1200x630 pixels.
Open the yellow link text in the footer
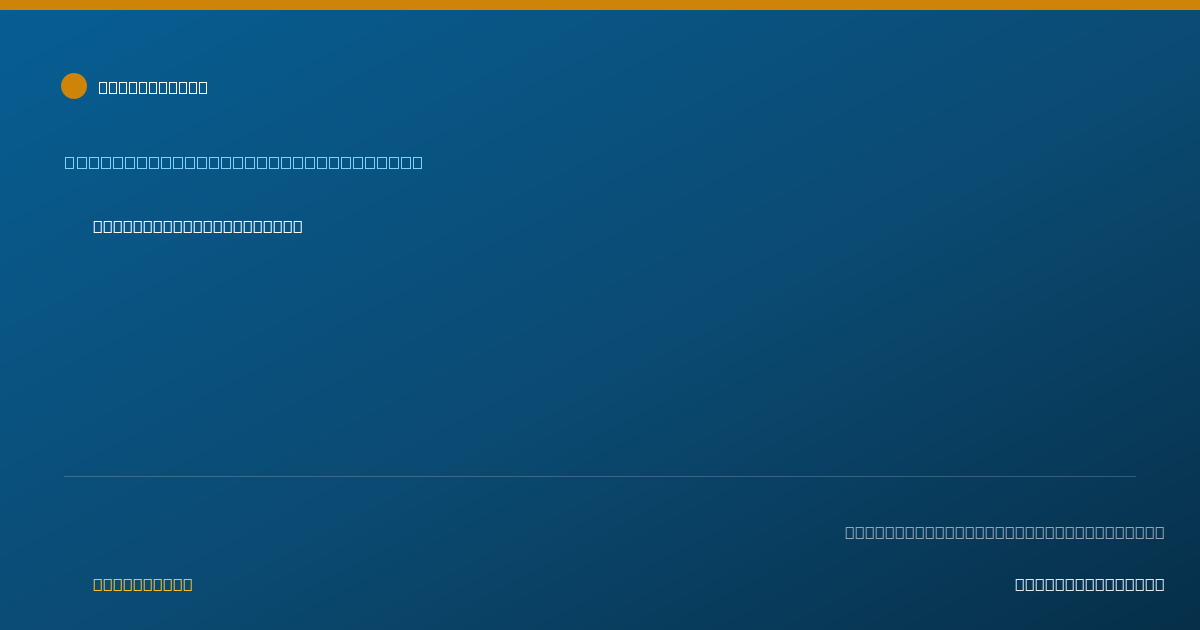(143, 584)
